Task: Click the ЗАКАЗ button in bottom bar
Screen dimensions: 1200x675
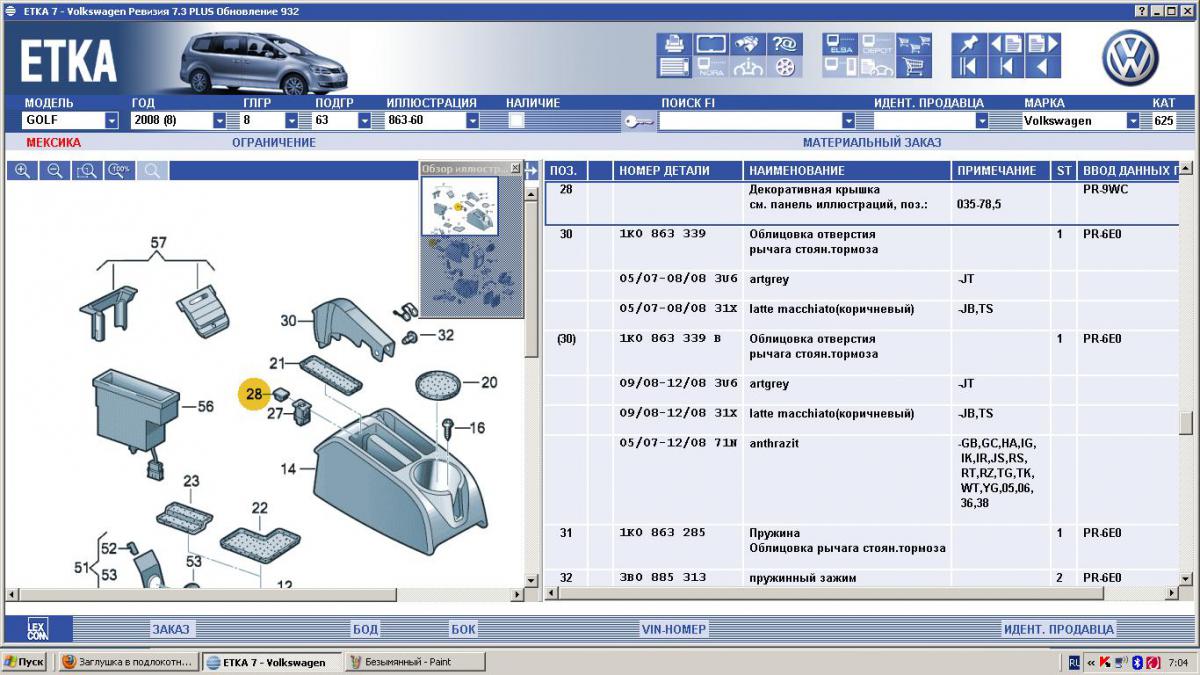Action: pyautogui.click(x=170, y=629)
